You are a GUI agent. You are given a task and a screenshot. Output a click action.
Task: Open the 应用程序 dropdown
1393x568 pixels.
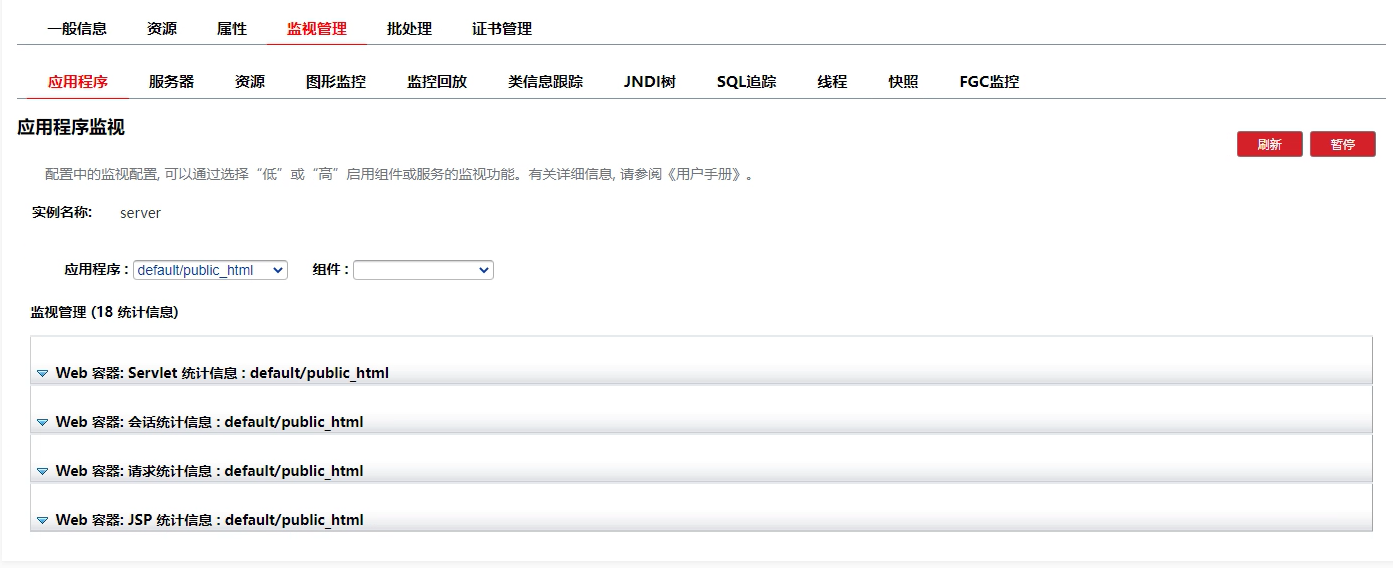click(210, 270)
